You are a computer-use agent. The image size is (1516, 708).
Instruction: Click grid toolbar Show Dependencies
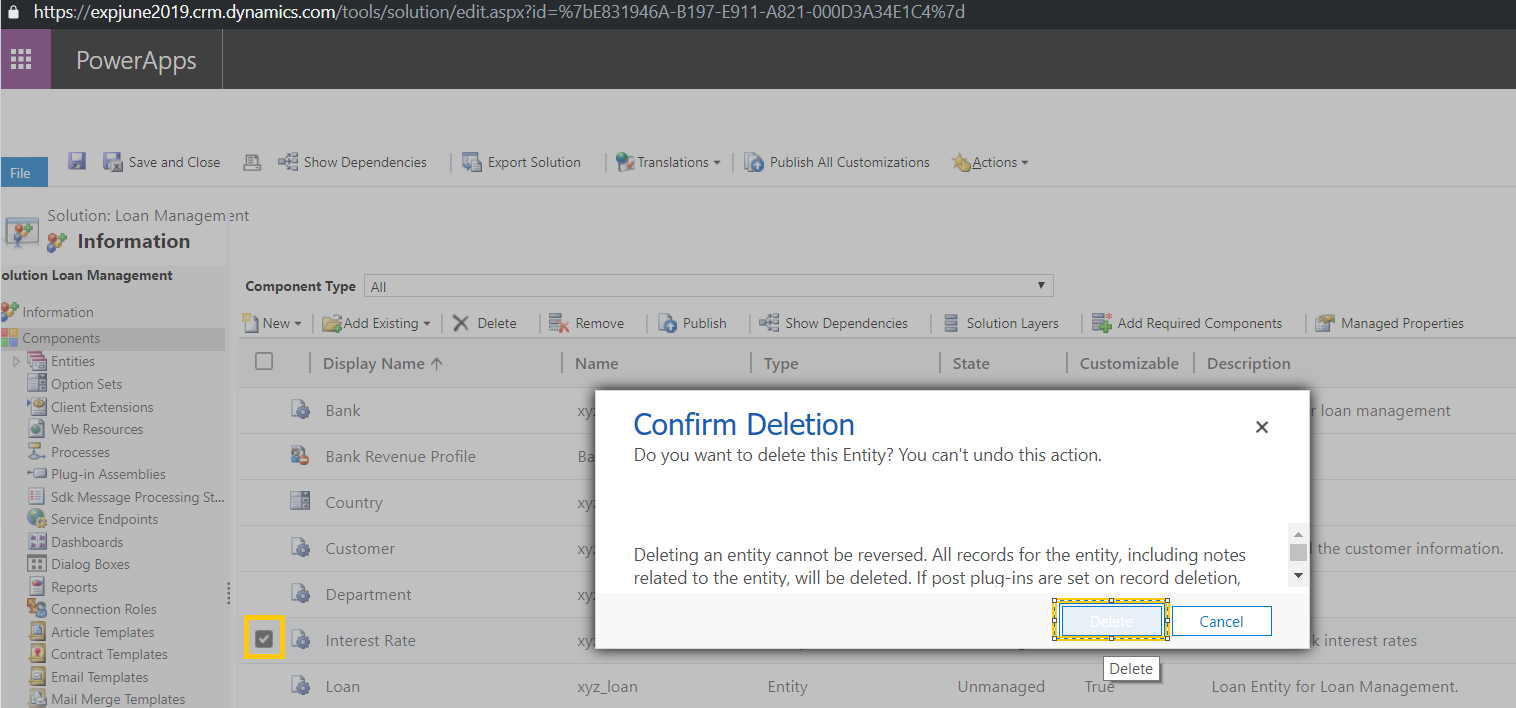tap(834, 323)
